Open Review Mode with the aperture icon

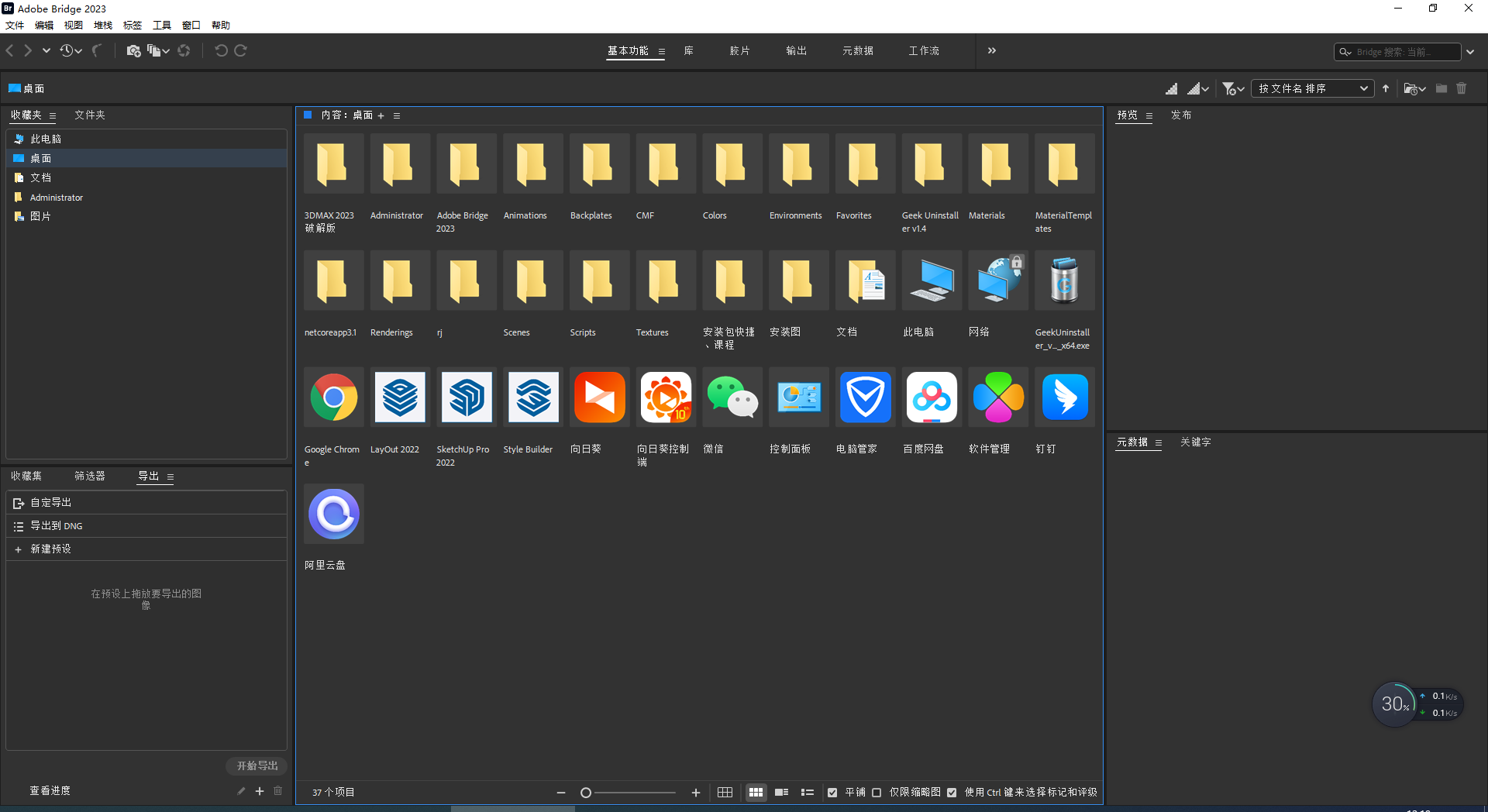click(184, 50)
